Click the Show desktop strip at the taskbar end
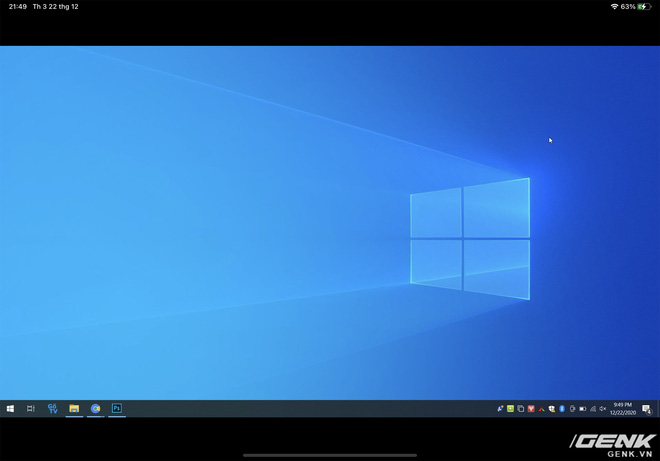Screen dimensions: 660x461 (x=658, y=408)
